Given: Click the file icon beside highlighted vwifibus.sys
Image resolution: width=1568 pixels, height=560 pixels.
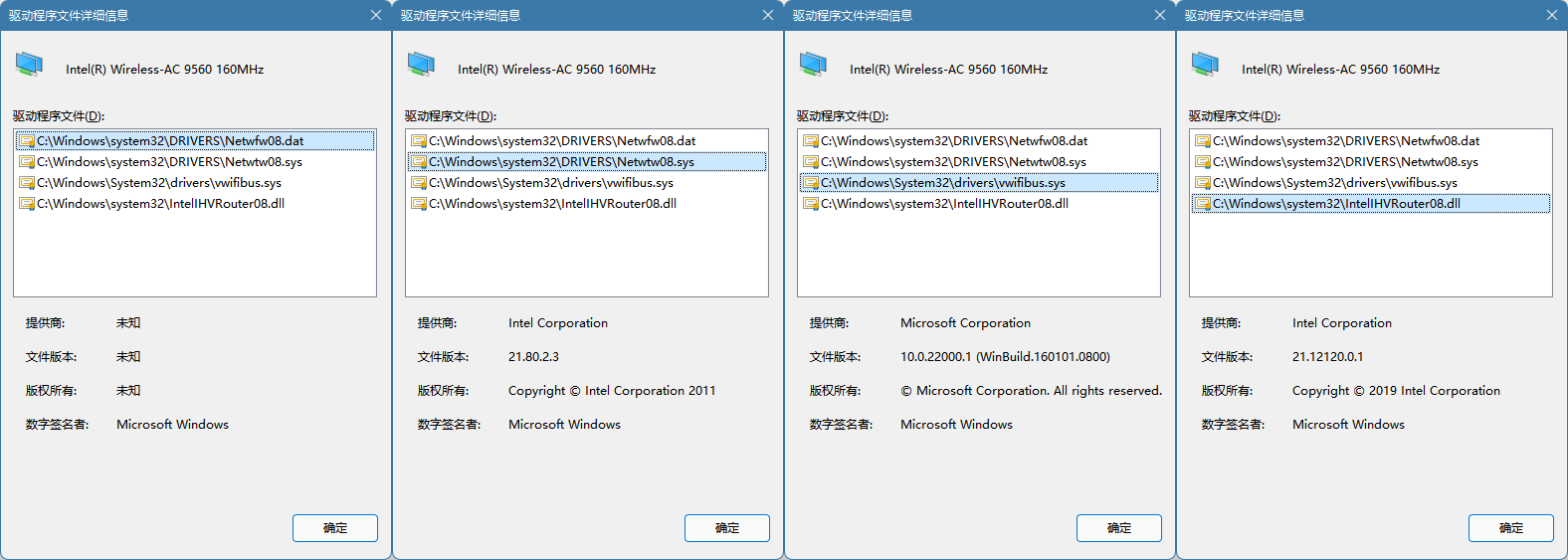Looking at the screenshot, I should coord(812,183).
